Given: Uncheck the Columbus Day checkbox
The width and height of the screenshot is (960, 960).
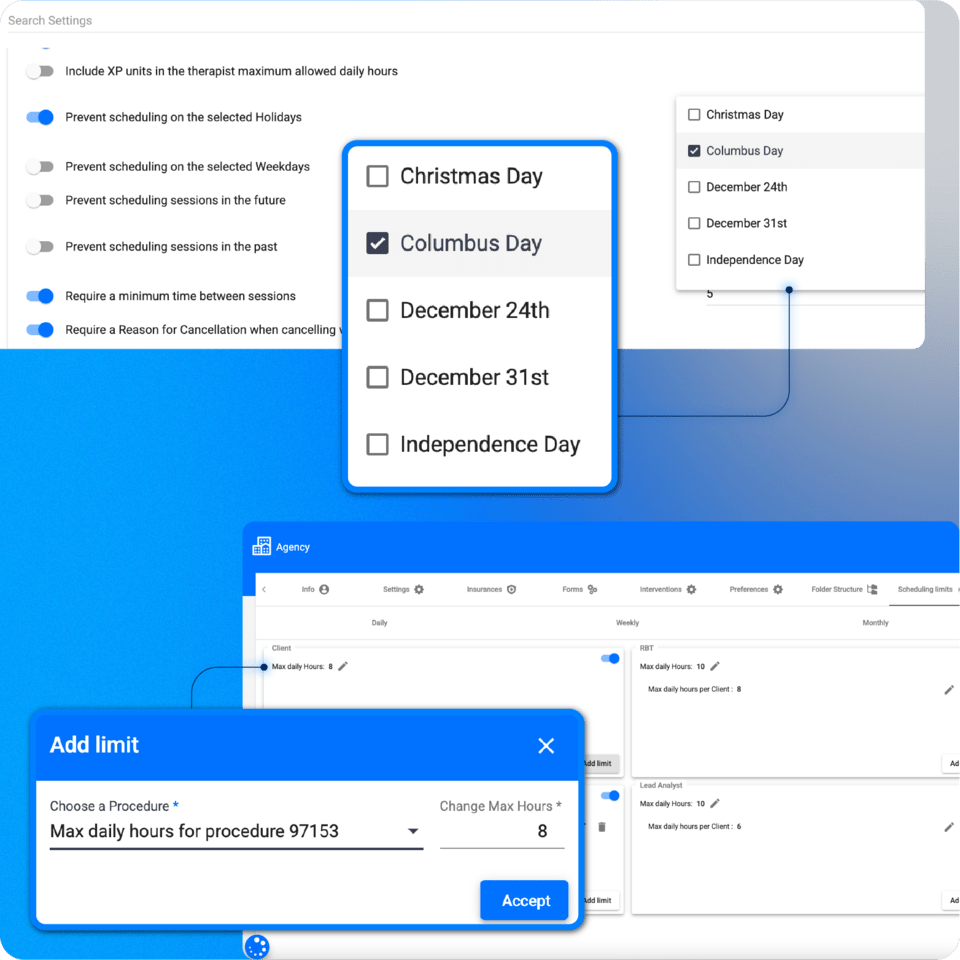Looking at the screenshot, I should pyautogui.click(x=378, y=243).
